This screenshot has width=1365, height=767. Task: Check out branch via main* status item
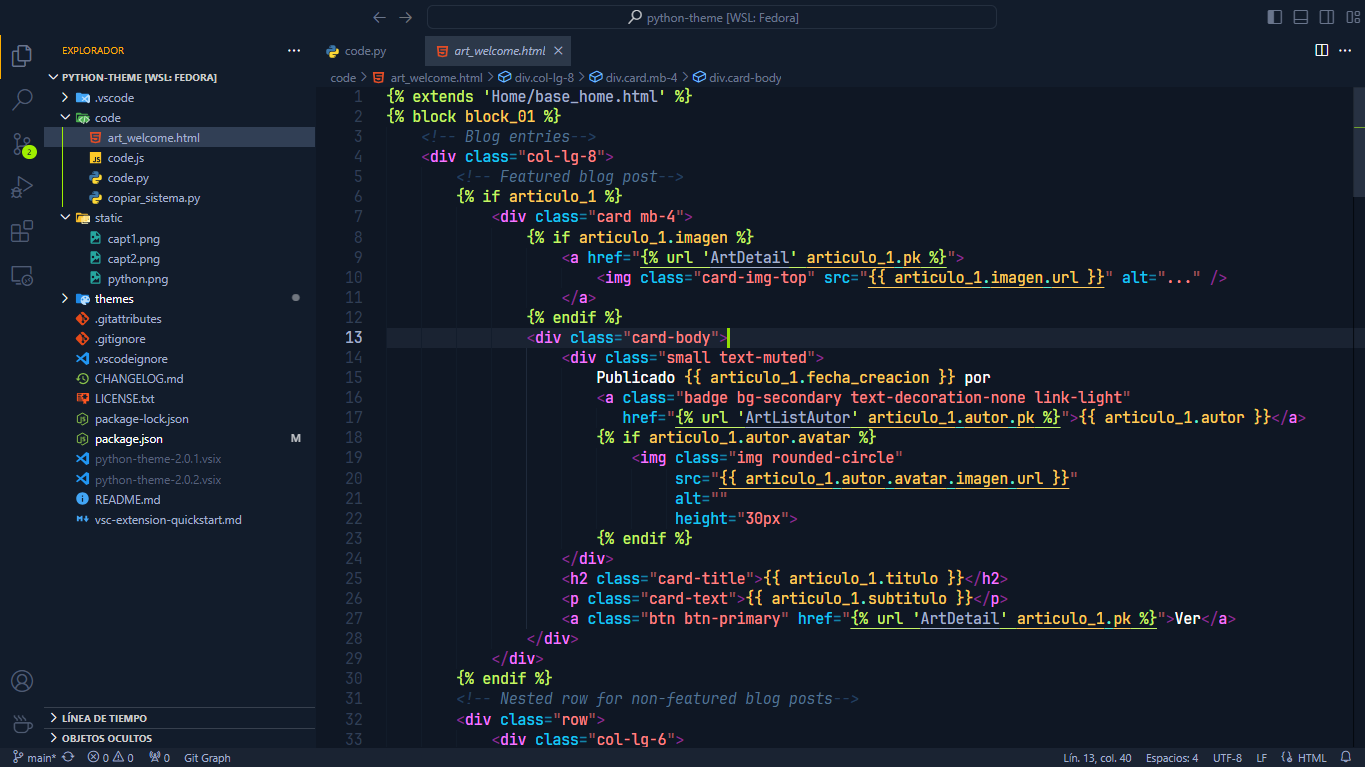(35, 758)
